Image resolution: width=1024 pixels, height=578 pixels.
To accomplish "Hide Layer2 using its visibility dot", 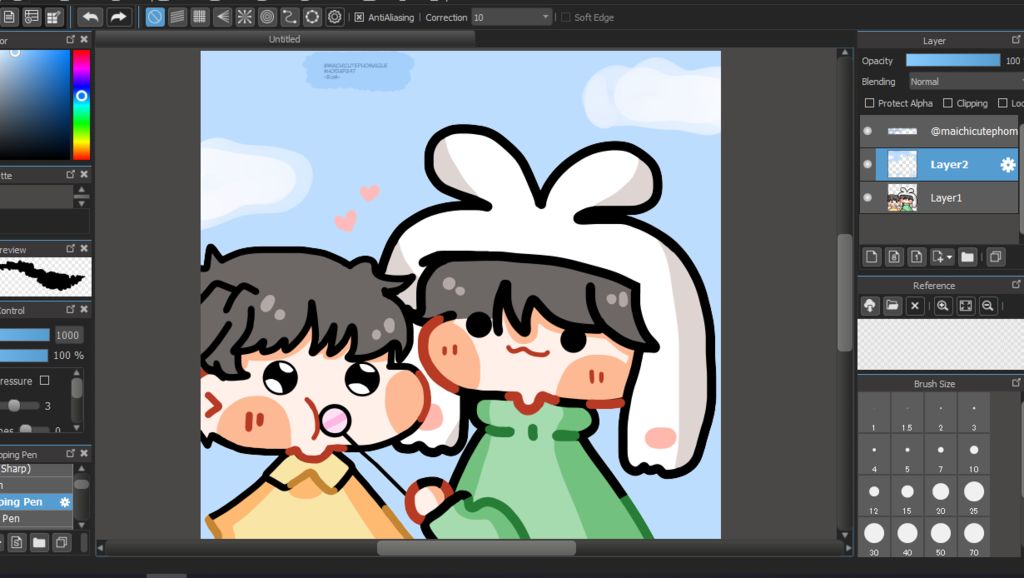I will 867,165.
